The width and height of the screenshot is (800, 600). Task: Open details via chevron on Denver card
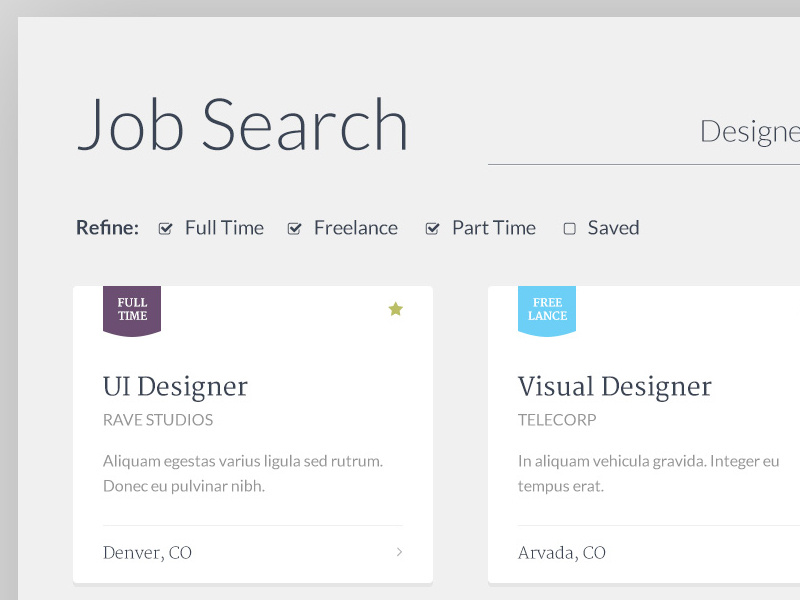(399, 552)
